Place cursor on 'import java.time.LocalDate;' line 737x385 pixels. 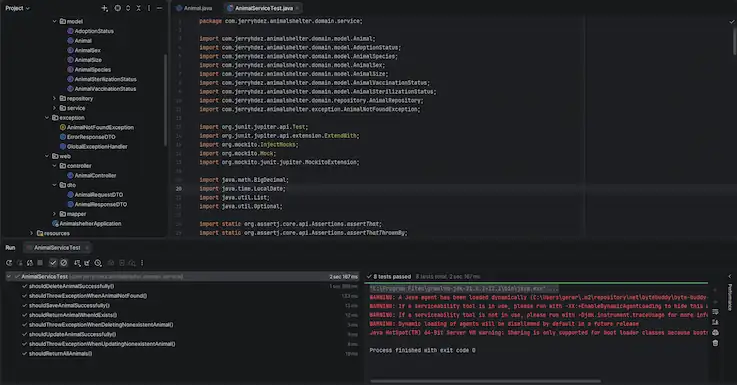coord(242,189)
